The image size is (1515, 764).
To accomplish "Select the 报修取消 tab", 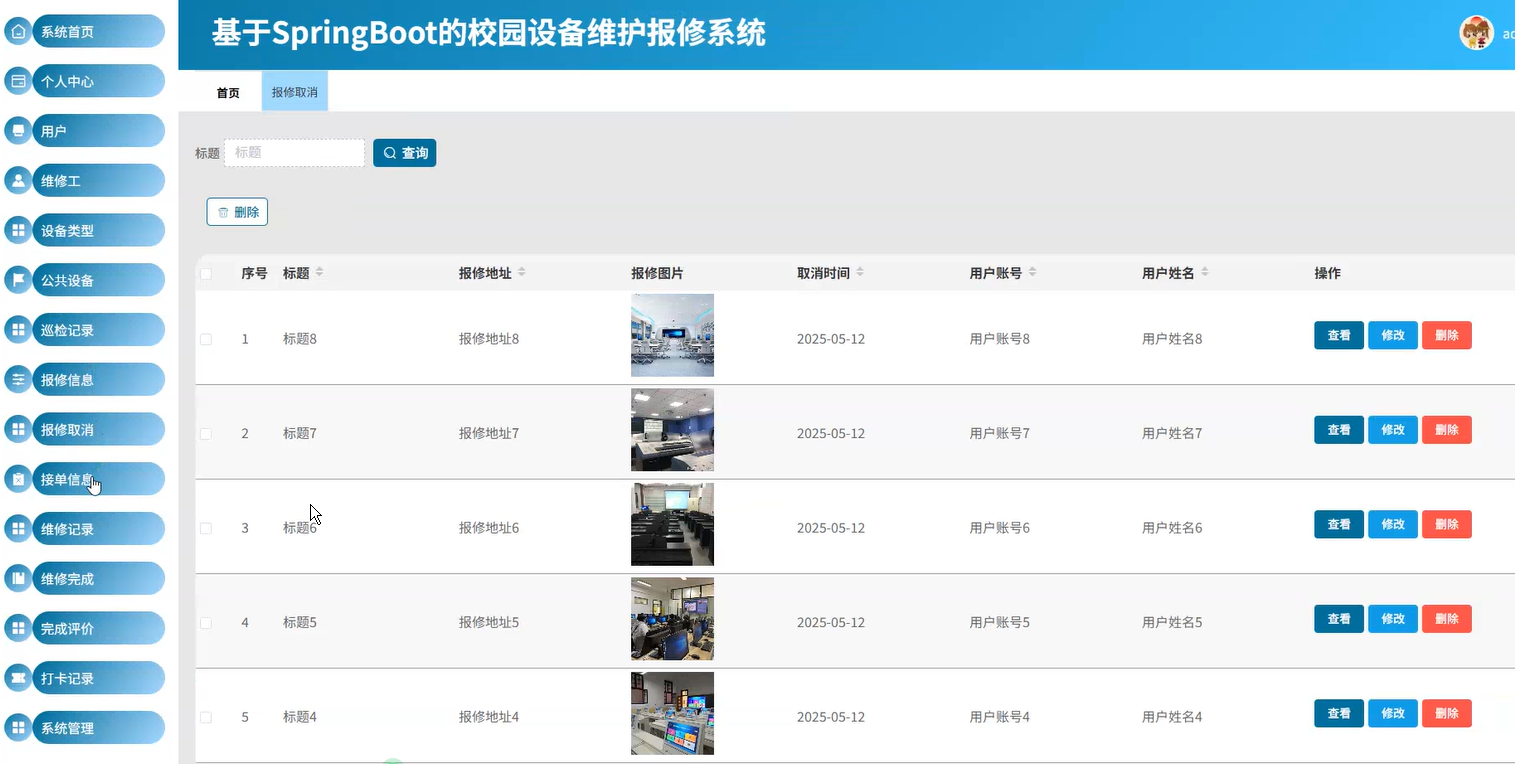I will click(295, 91).
